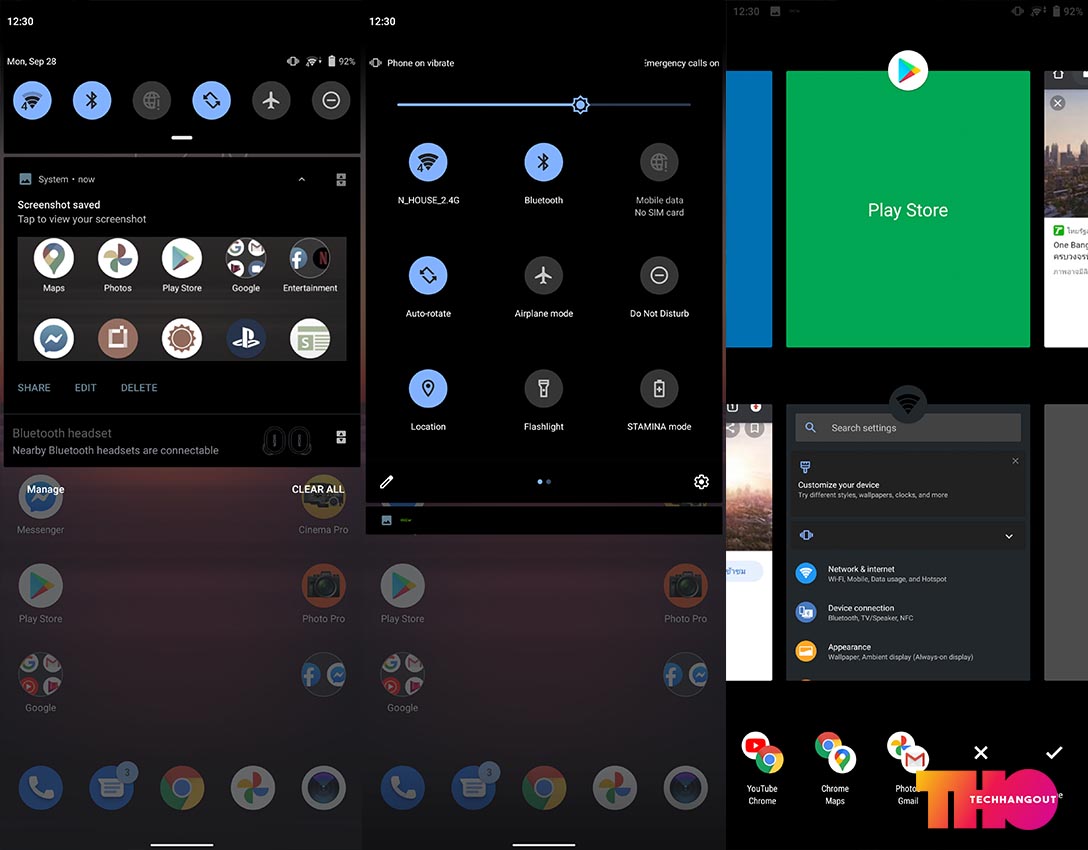Enable mobile data in the compact quick settings row
Screen dimensions: 1088x850
pos(151,101)
